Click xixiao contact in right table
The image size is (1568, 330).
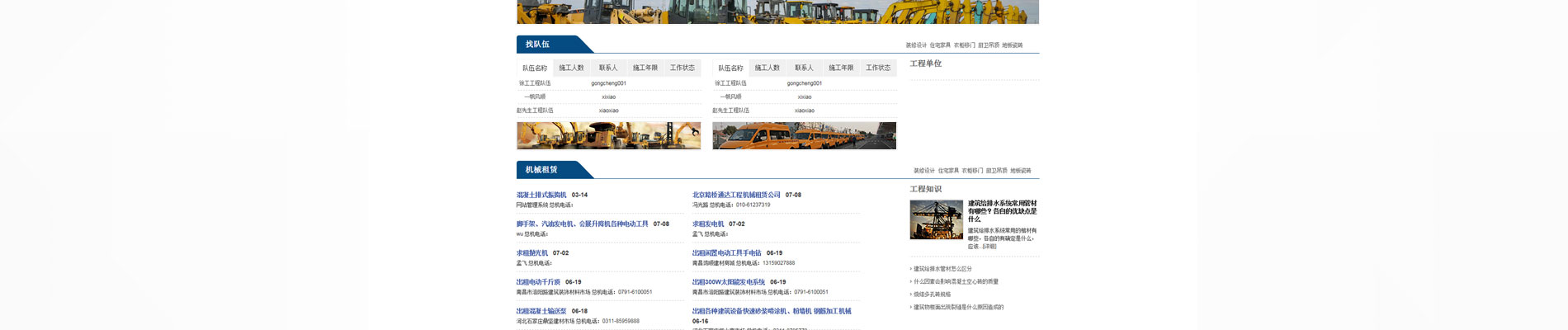(805, 97)
